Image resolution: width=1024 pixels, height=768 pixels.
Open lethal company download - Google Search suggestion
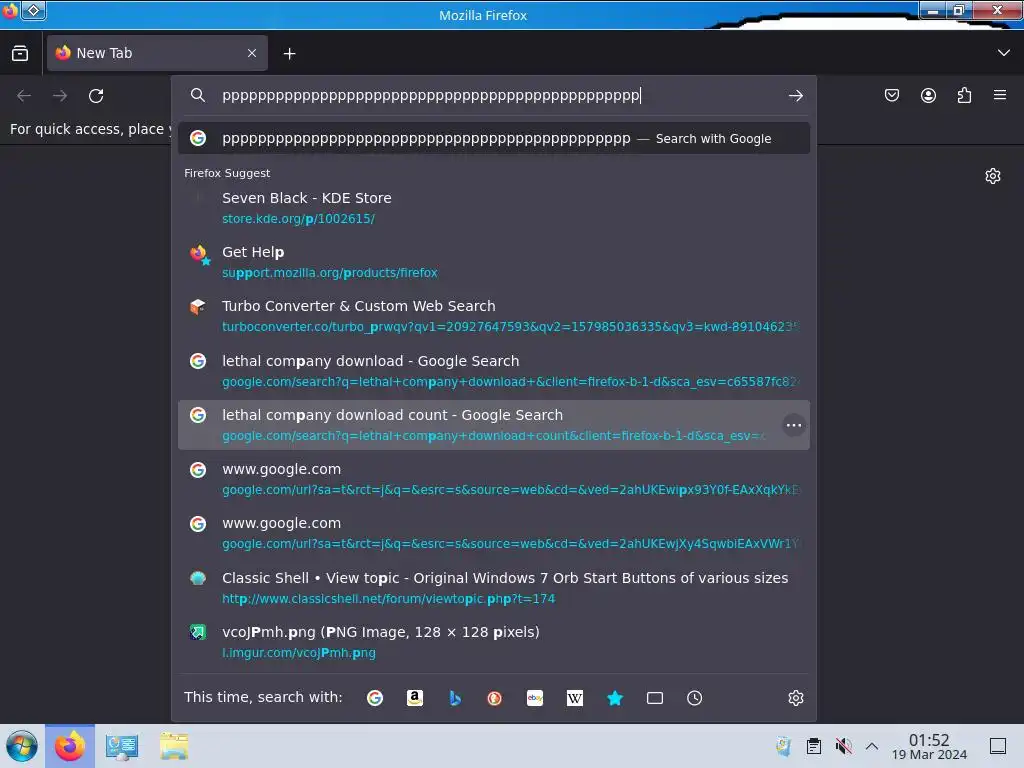pos(494,371)
